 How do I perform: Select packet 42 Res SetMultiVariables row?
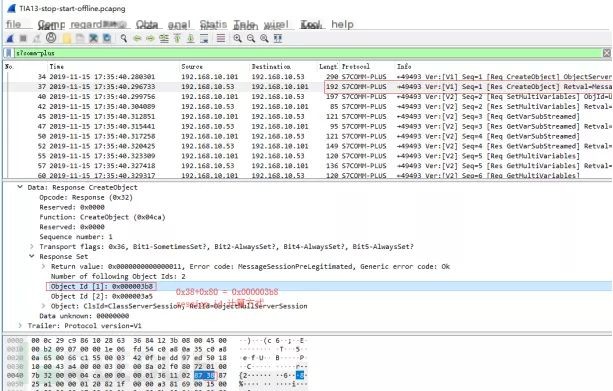[308, 106]
